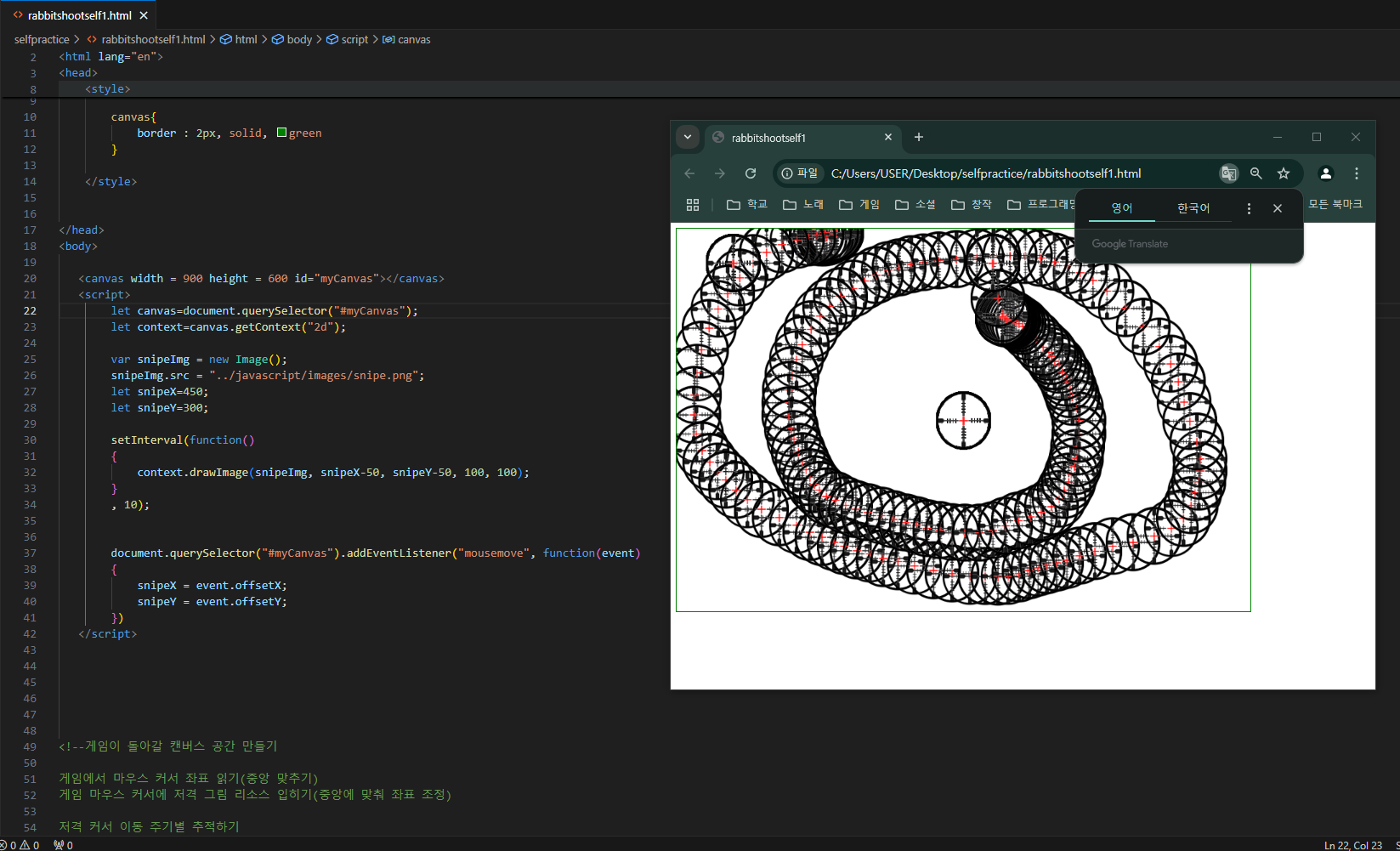Select 한국어 tab in translate popup
The height and width of the screenshot is (851, 1400).
click(1193, 208)
